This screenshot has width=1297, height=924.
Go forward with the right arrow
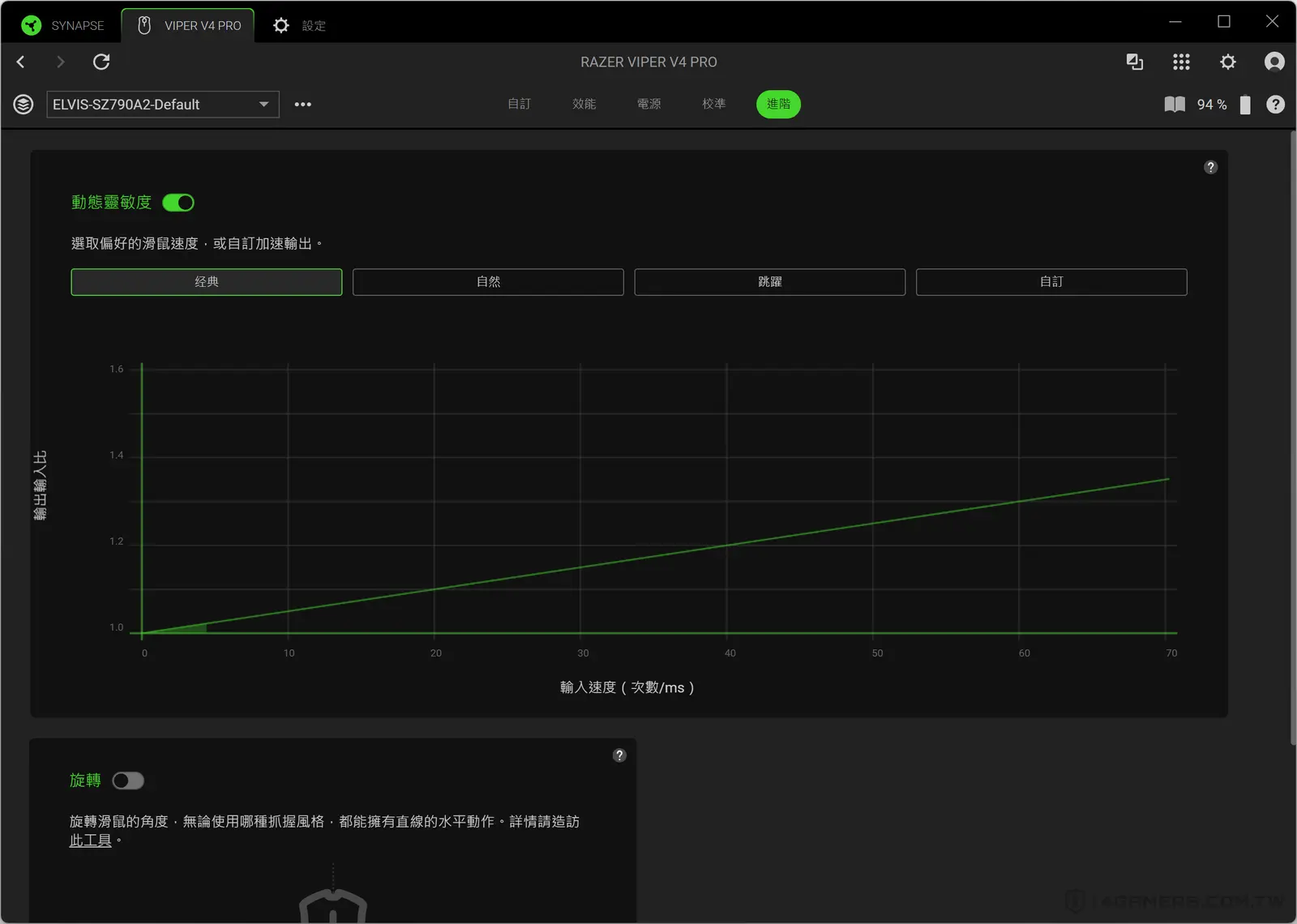click(x=60, y=62)
